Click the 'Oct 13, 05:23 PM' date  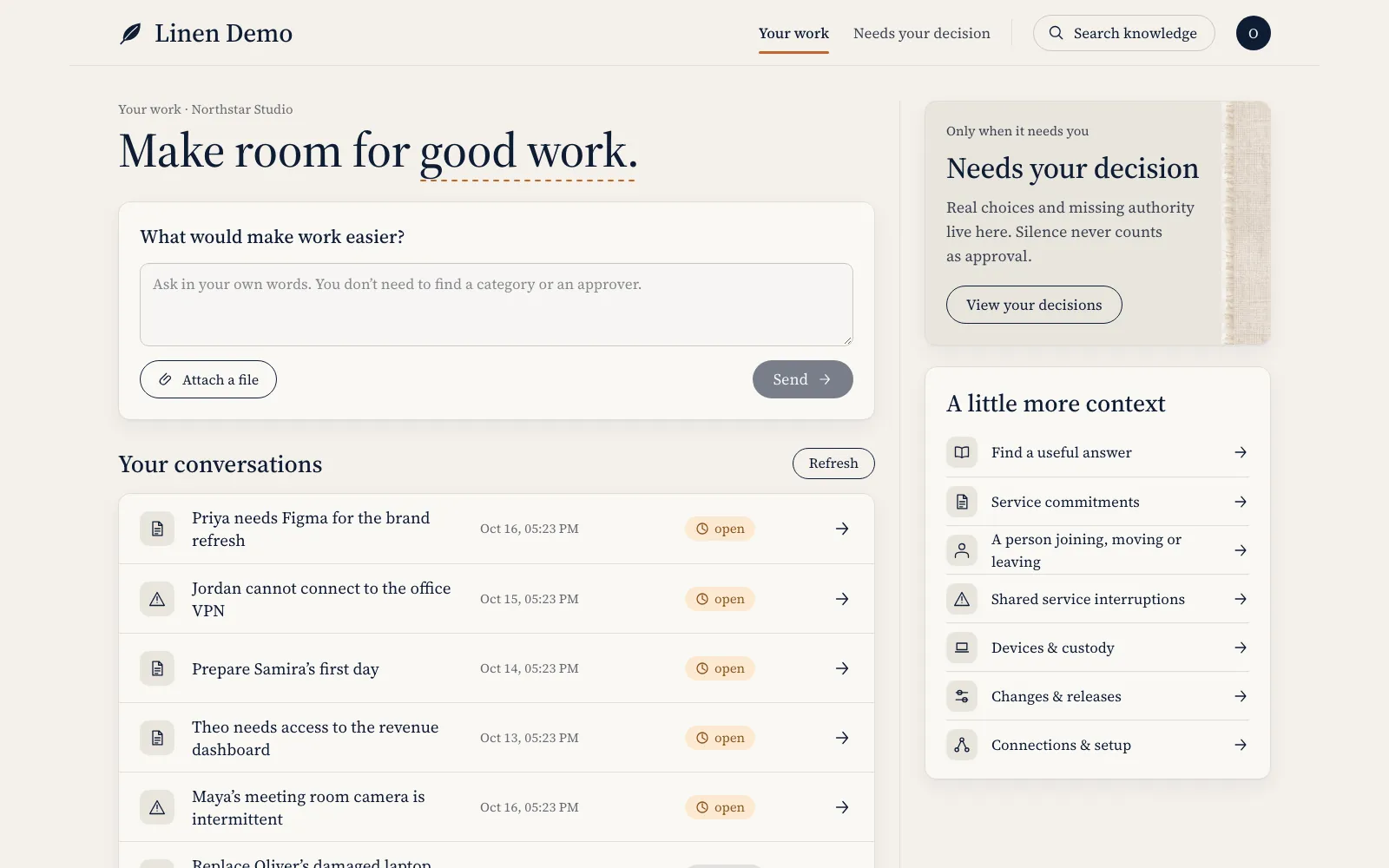(x=530, y=738)
